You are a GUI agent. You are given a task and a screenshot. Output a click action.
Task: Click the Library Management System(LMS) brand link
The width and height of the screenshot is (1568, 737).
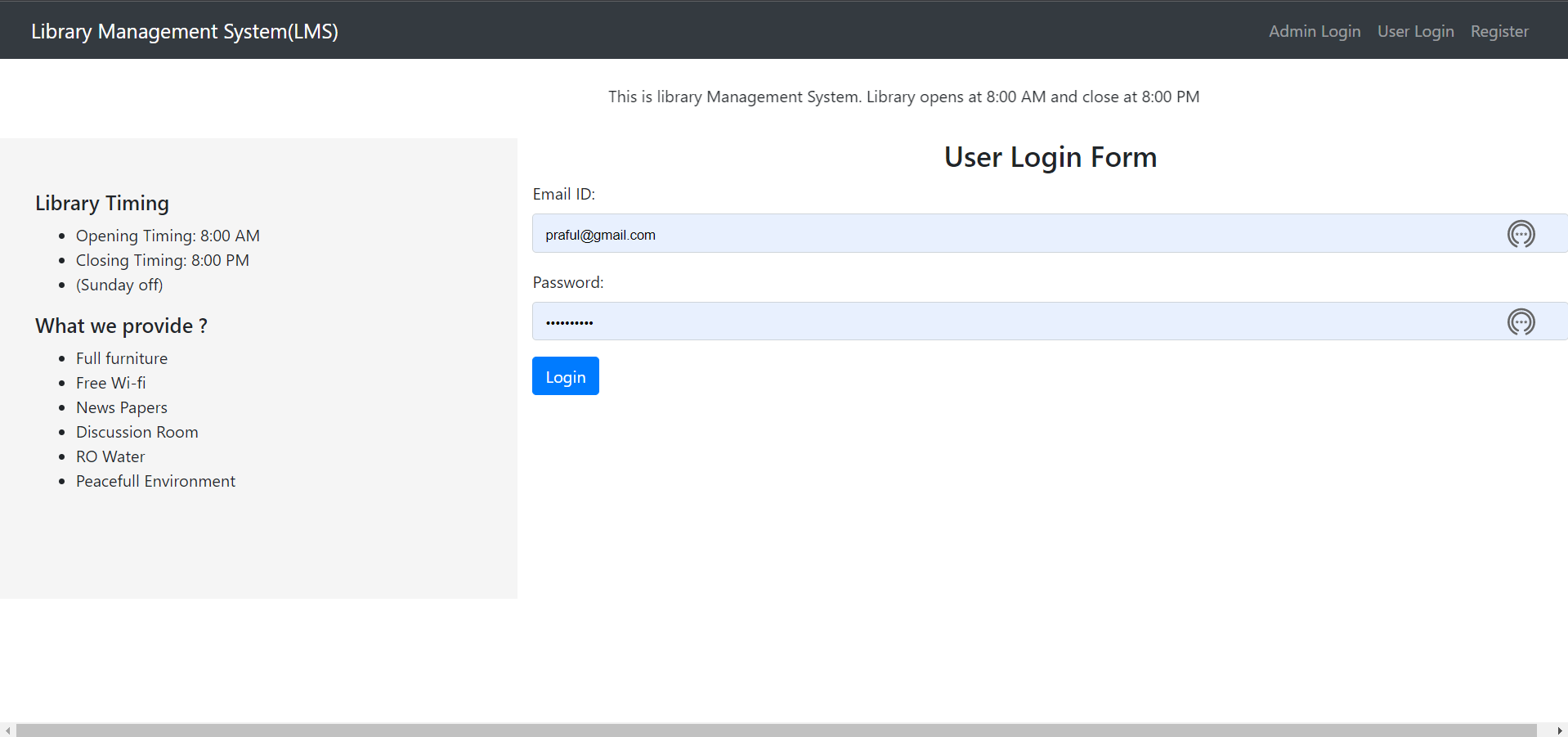(184, 31)
